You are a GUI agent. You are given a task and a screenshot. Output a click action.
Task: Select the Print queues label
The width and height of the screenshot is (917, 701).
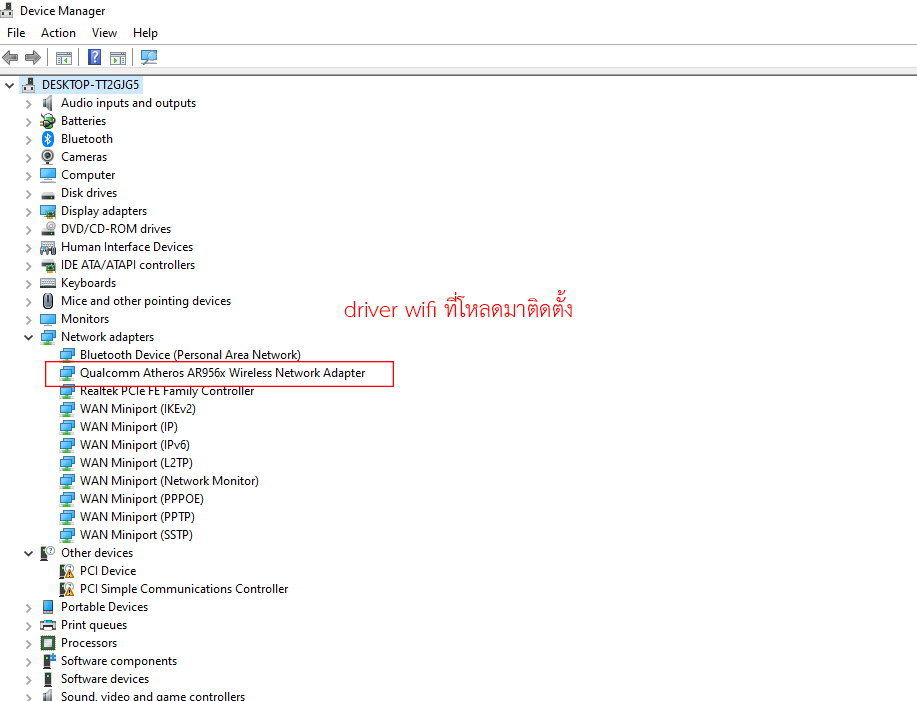tap(94, 625)
